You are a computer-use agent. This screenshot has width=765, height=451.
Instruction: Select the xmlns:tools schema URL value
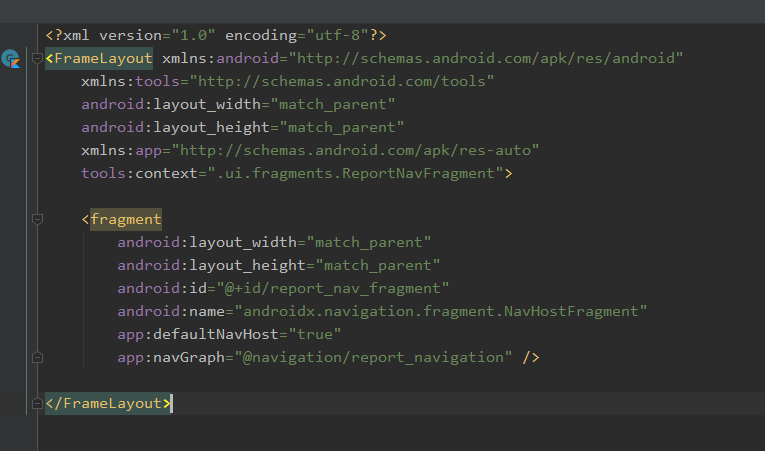tap(342, 82)
